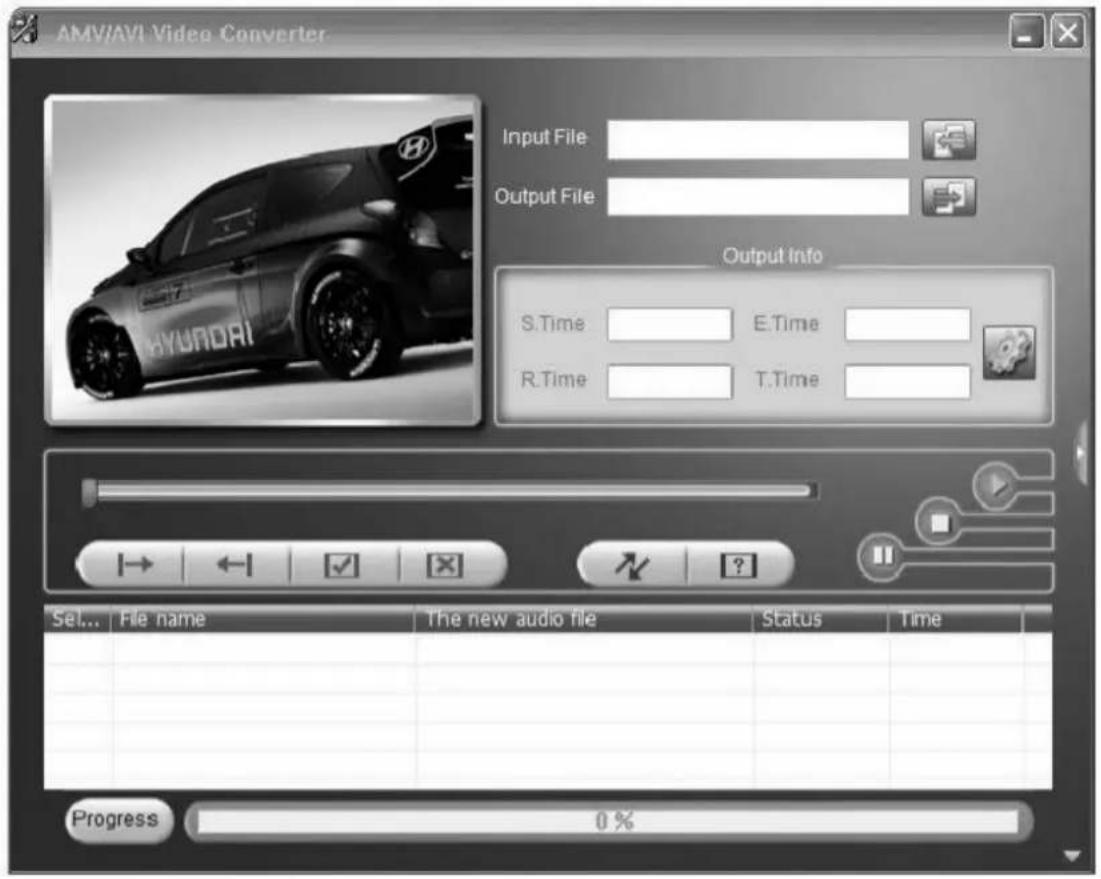Screen dimensions: 1101x879
Task: Click the X deselect button
Action: [x=445, y=564]
